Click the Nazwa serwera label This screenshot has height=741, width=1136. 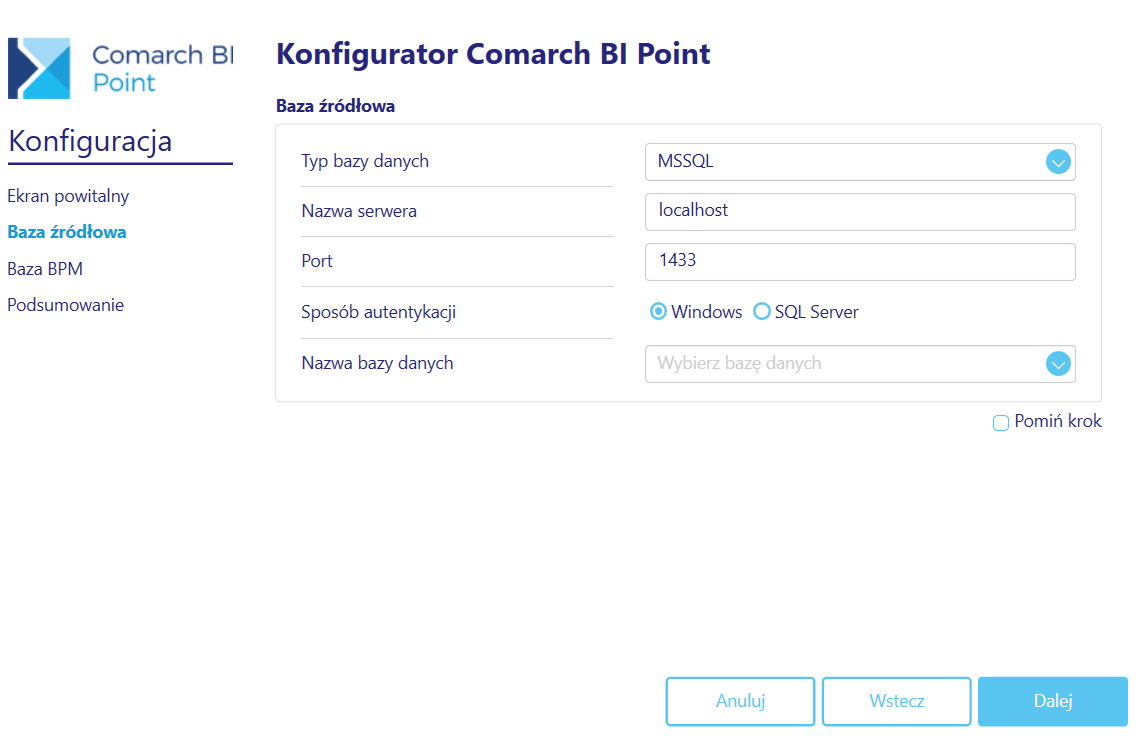tap(359, 212)
